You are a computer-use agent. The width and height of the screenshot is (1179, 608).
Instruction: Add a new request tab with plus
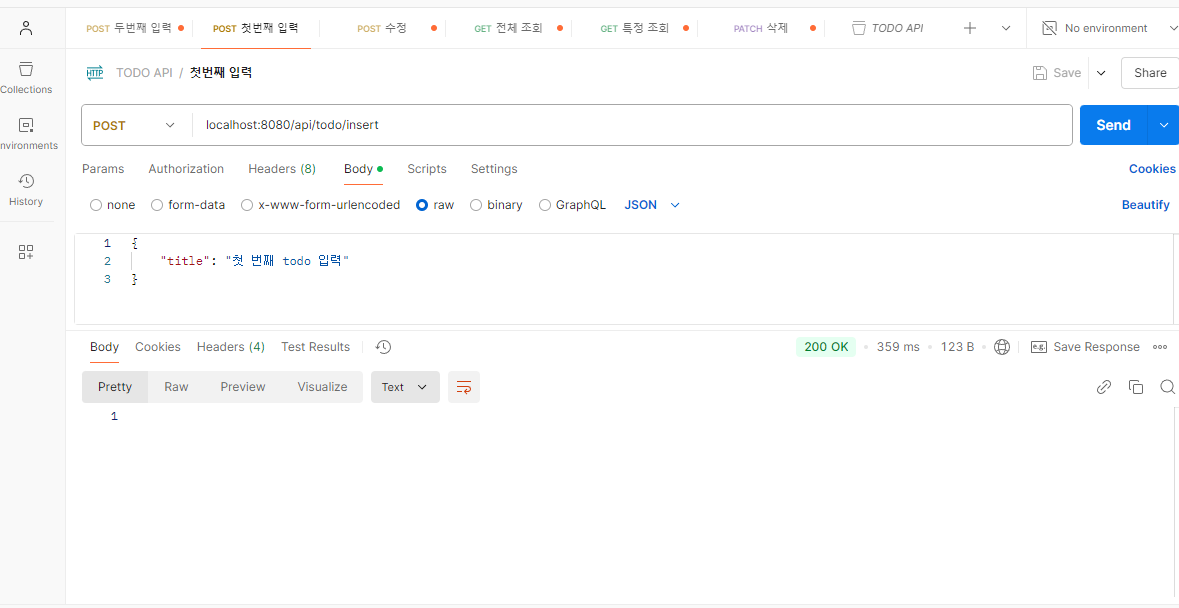pyautogui.click(x=970, y=29)
